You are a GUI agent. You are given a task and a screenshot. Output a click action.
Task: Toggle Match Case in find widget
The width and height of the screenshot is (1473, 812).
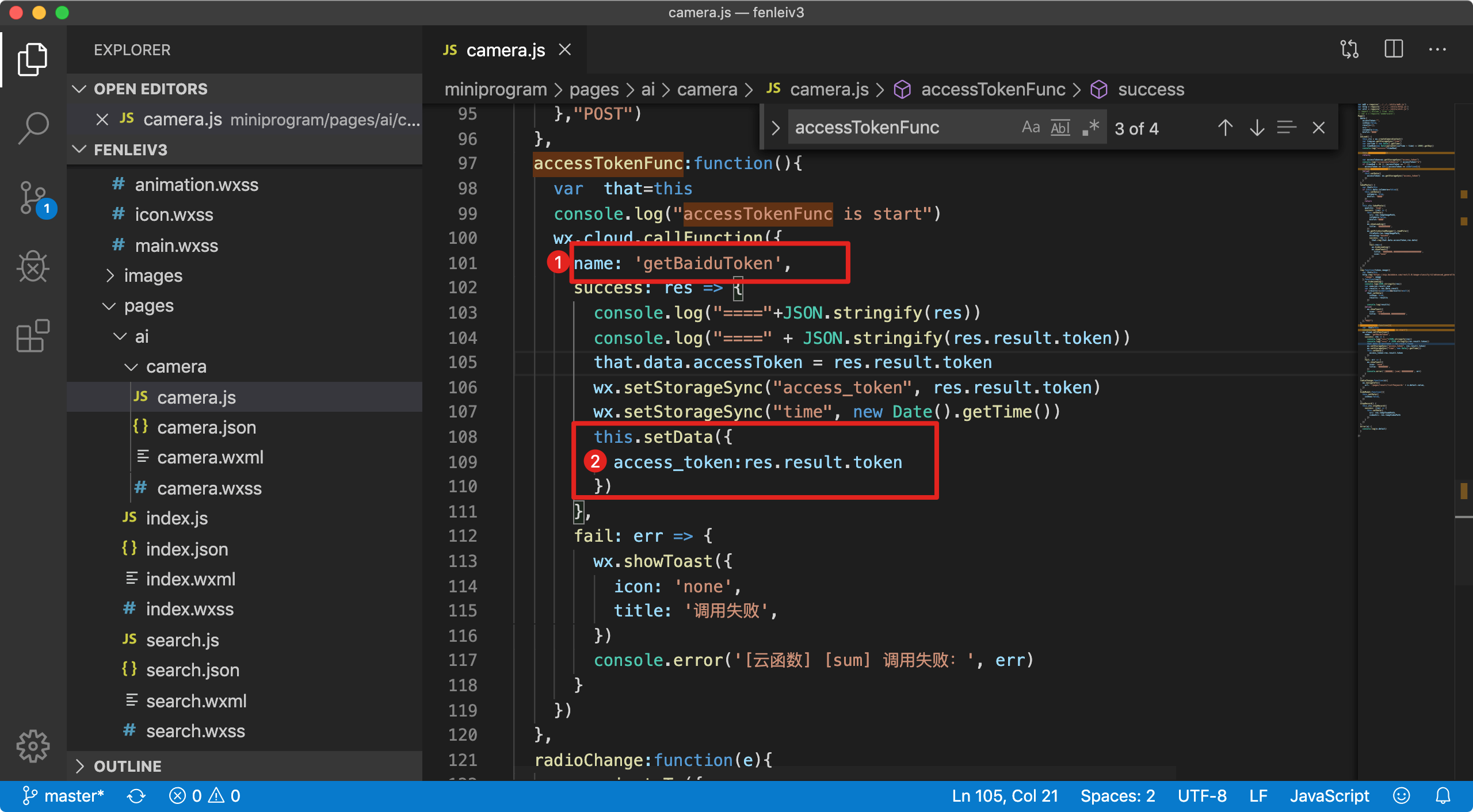pyautogui.click(x=1031, y=128)
